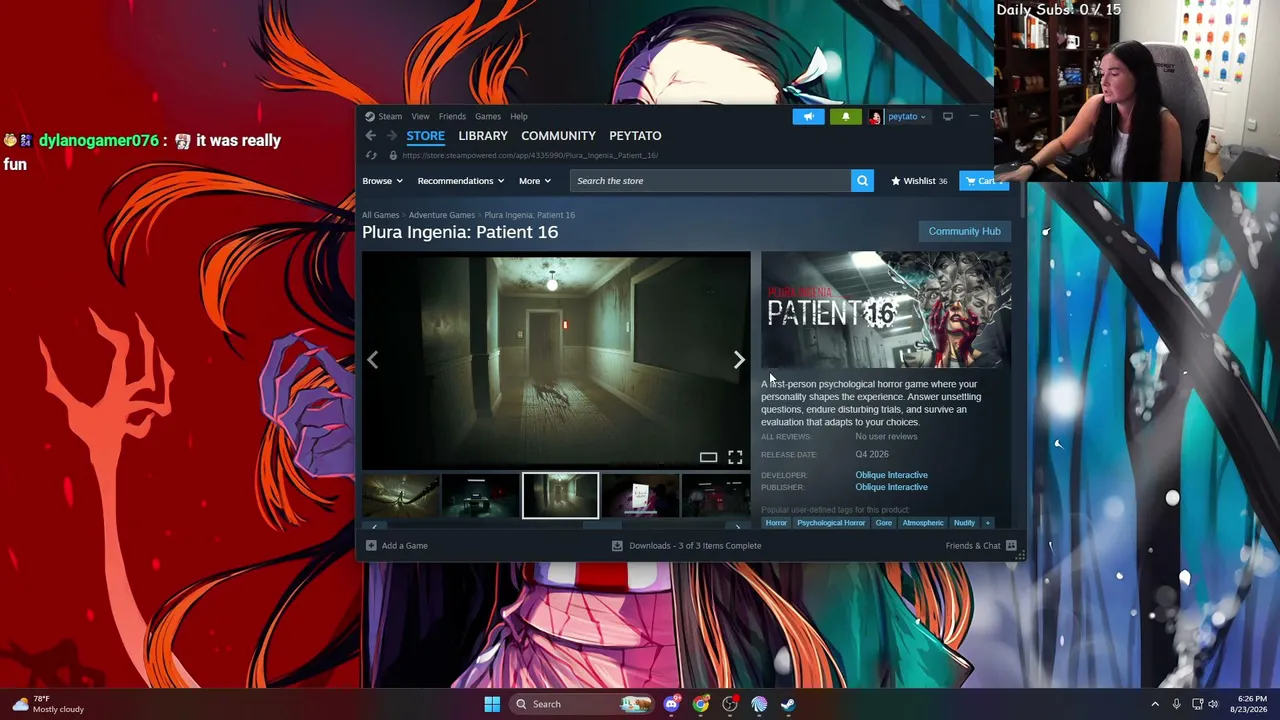Select the Gore tag

[884, 523]
